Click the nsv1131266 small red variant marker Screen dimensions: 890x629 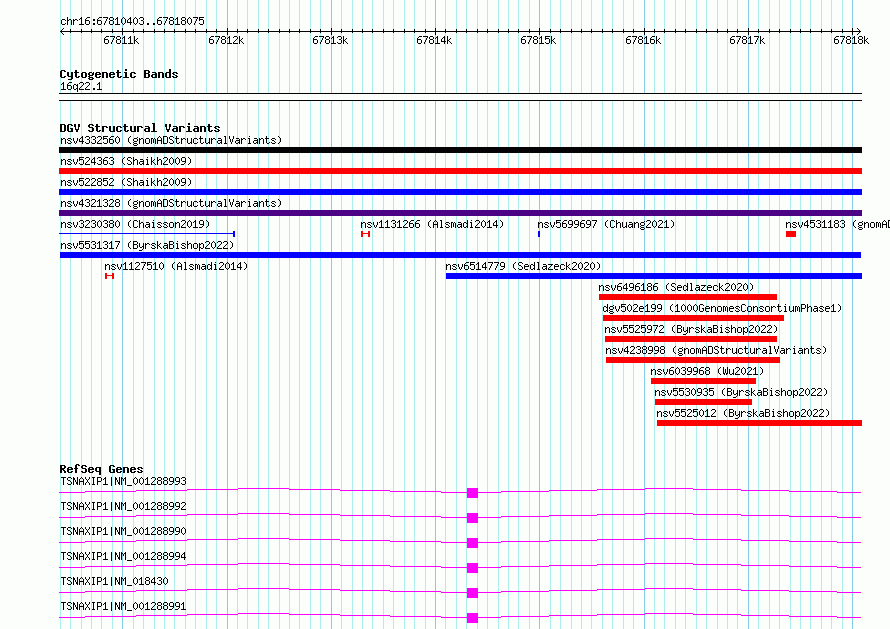click(366, 234)
